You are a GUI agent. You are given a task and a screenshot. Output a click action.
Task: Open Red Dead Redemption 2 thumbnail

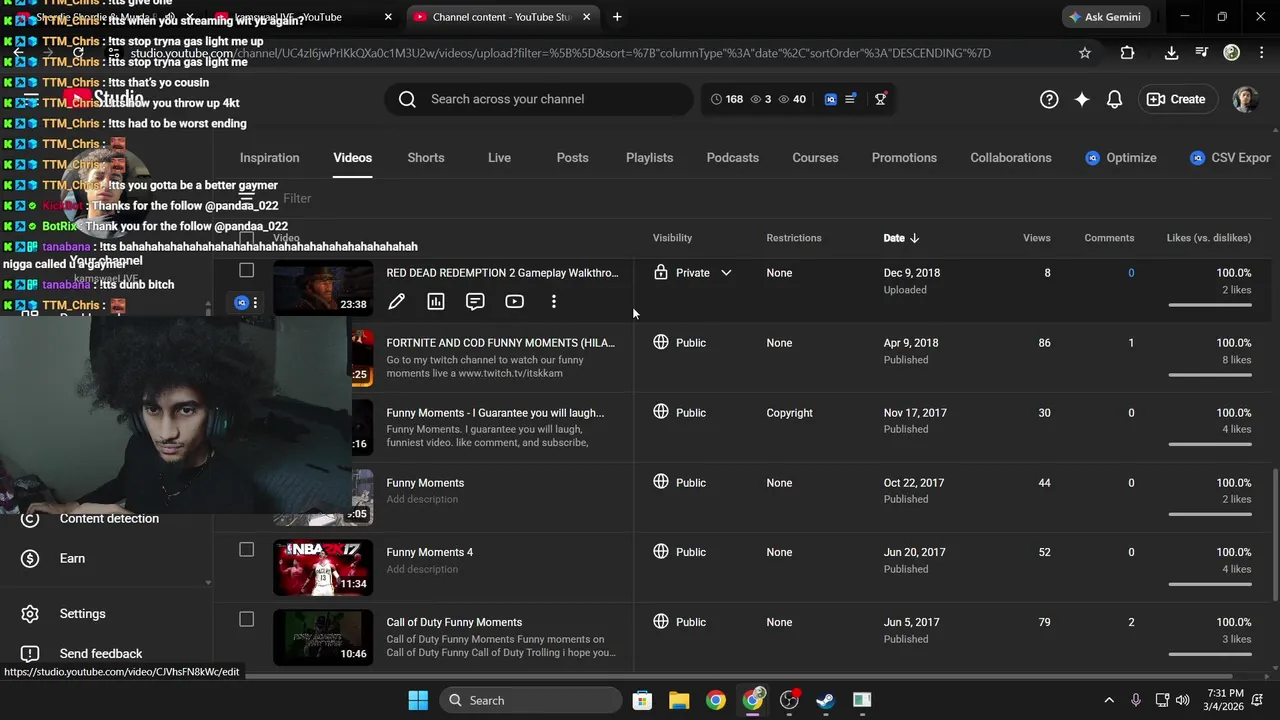click(323, 288)
